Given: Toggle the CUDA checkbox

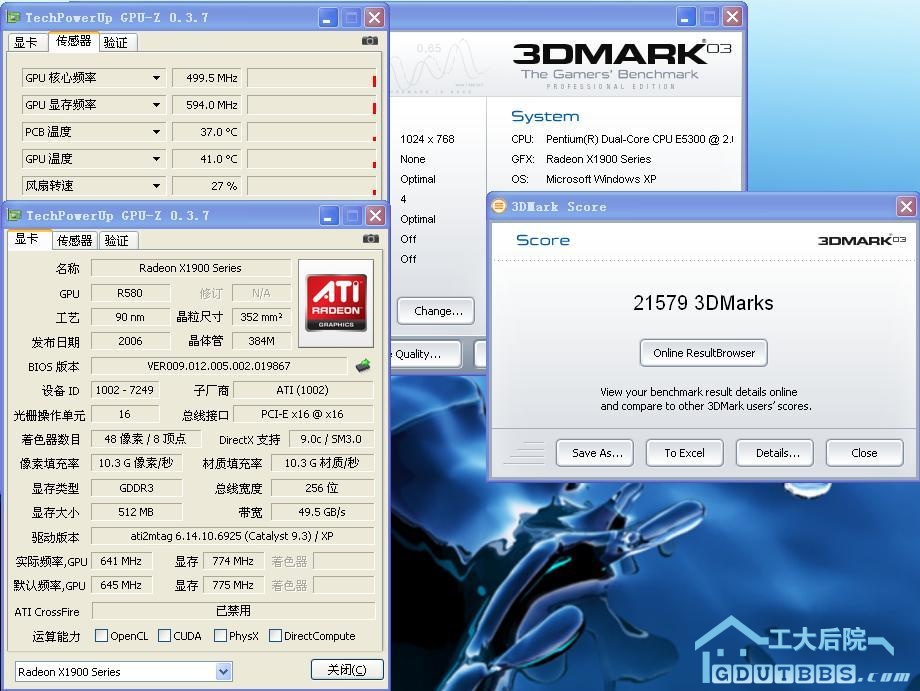Looking at the screenshot, I should click(165, 635).
